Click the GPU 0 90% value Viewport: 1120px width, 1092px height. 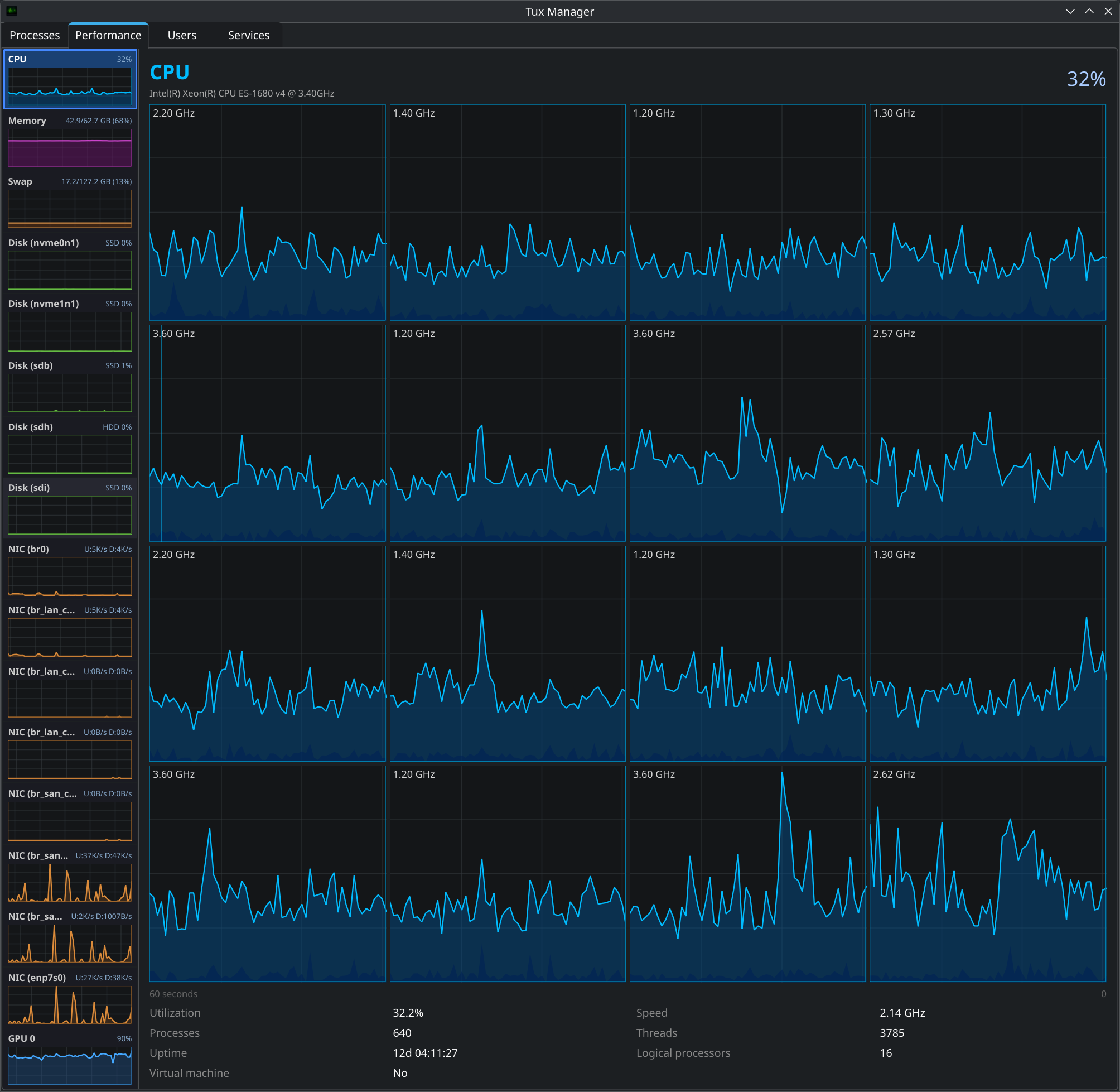(x=124, y=1038)
